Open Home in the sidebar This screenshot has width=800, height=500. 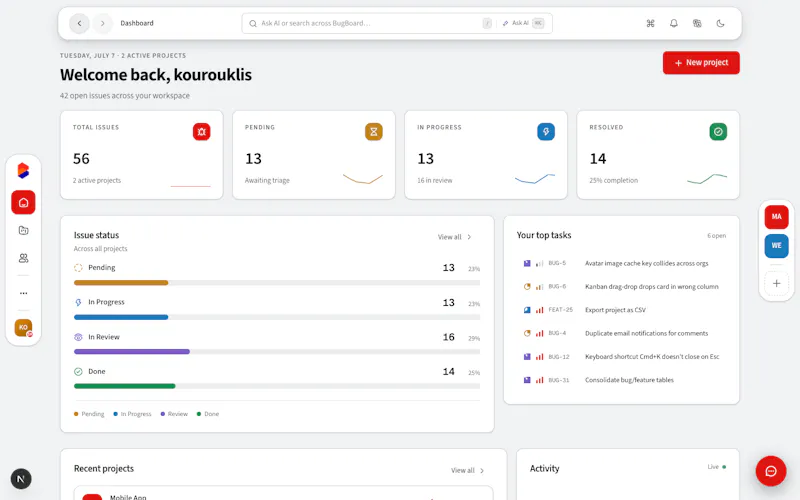[x=23, y=203]
